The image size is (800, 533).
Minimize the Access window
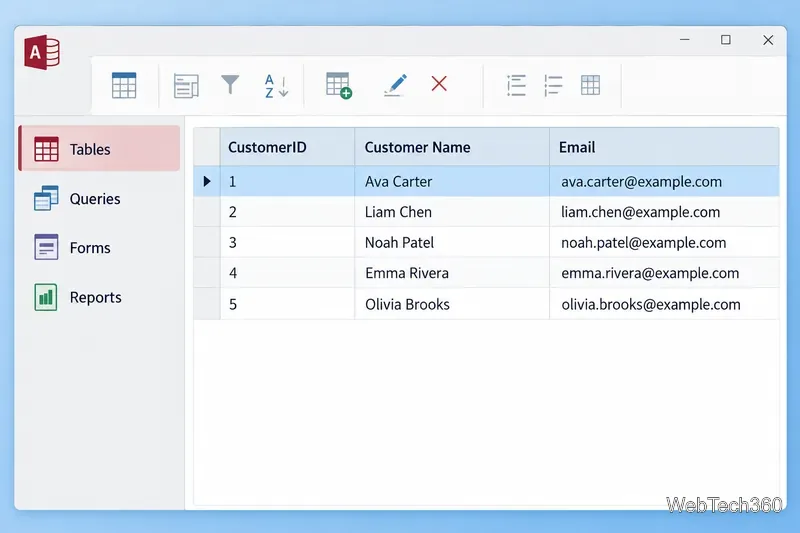(x=685, y=40)
